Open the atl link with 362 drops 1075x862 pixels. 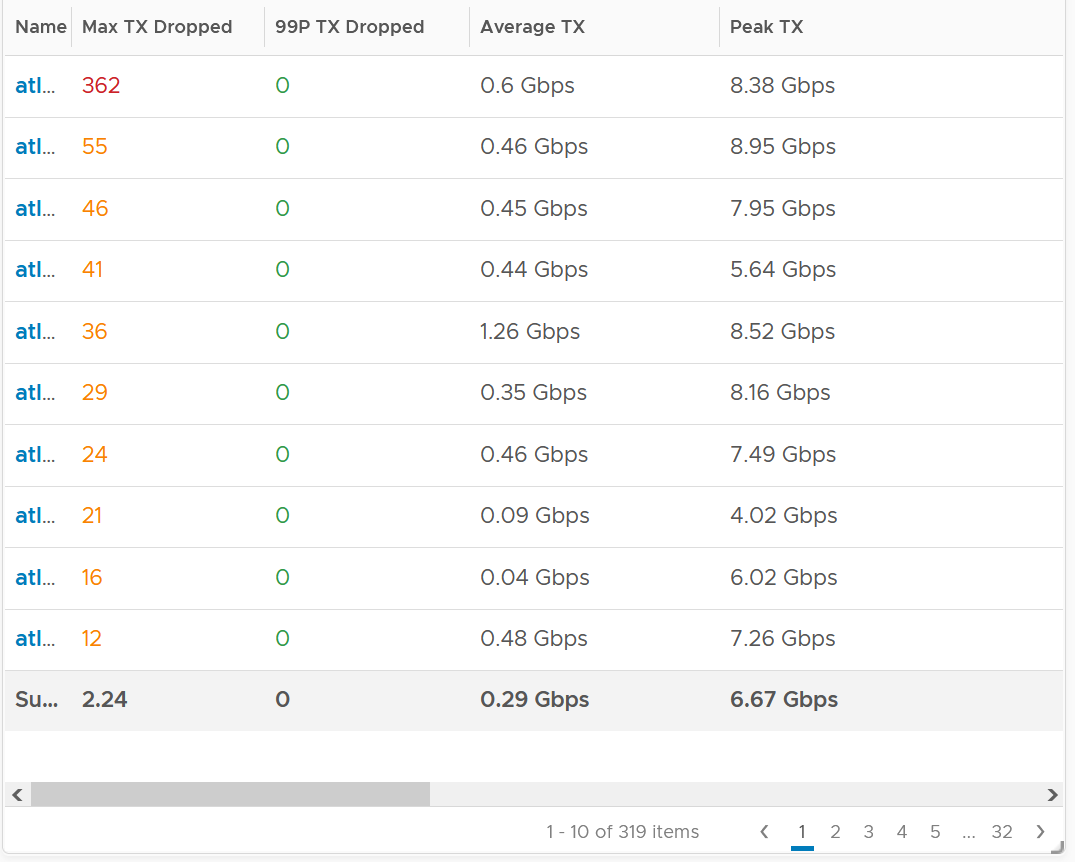[x=35, y=86]
